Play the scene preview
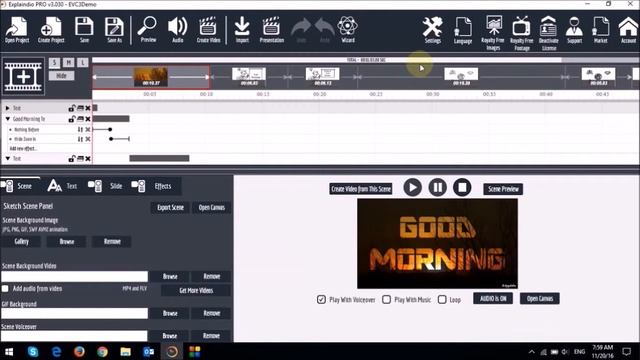Image resolution: width=640 pixels, height=360 pixels. pyautogui.click(x=412, y=188)
